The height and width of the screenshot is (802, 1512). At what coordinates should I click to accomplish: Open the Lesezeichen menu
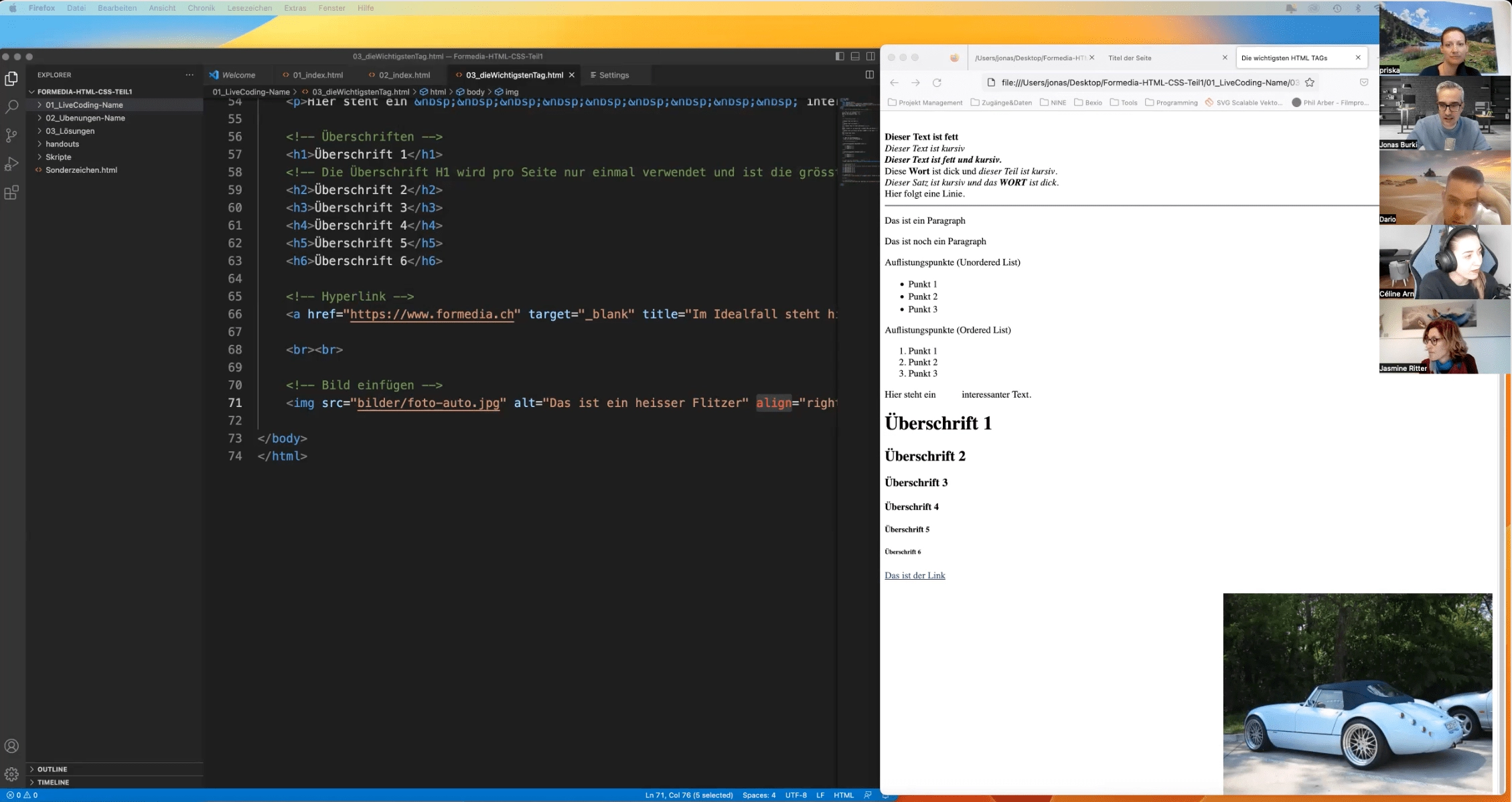[248, 8]
